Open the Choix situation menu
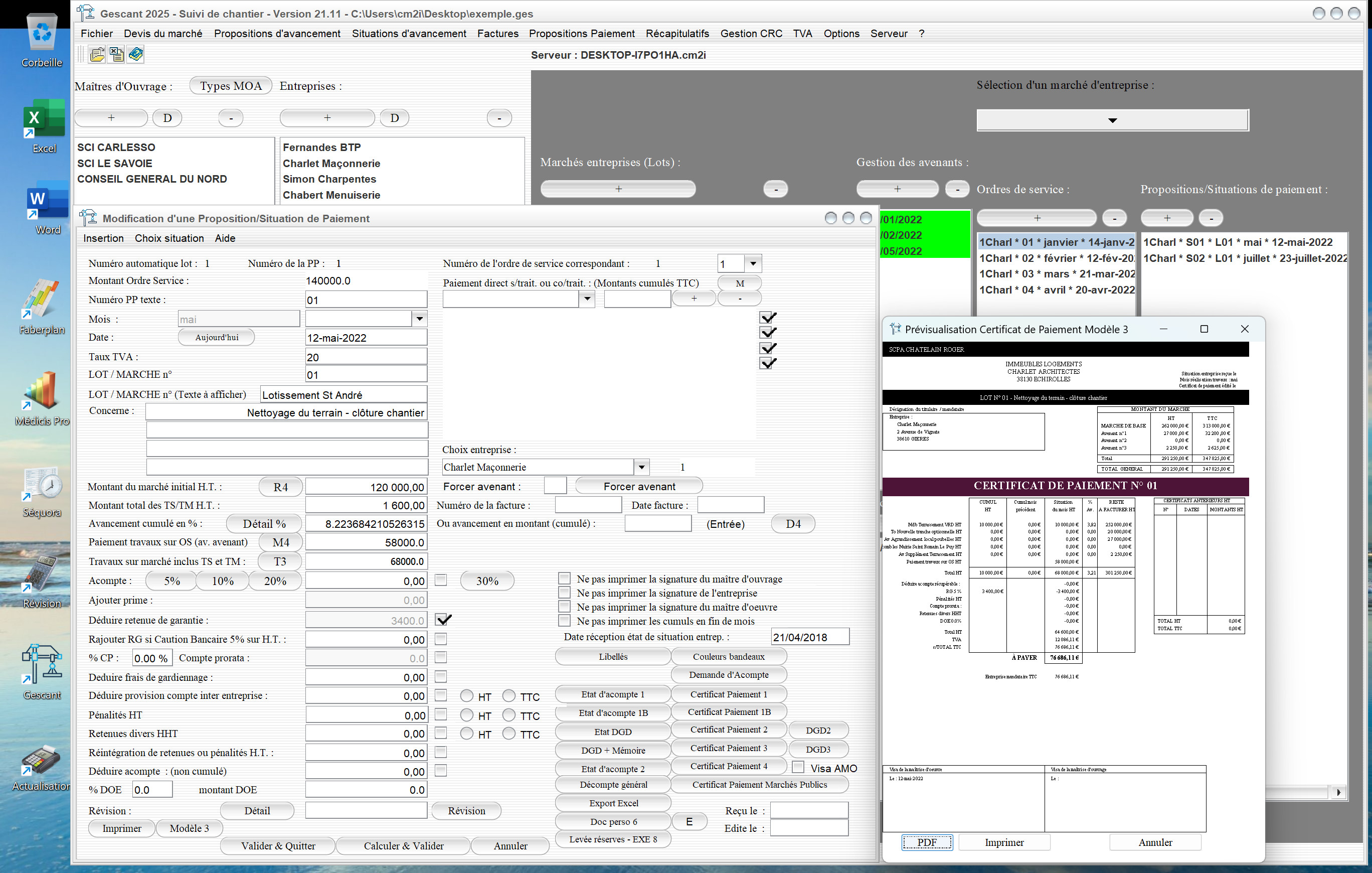Image resolution: width=1372 pixels, height=873 pixels. pyautogui.click(x=169, y=238)
